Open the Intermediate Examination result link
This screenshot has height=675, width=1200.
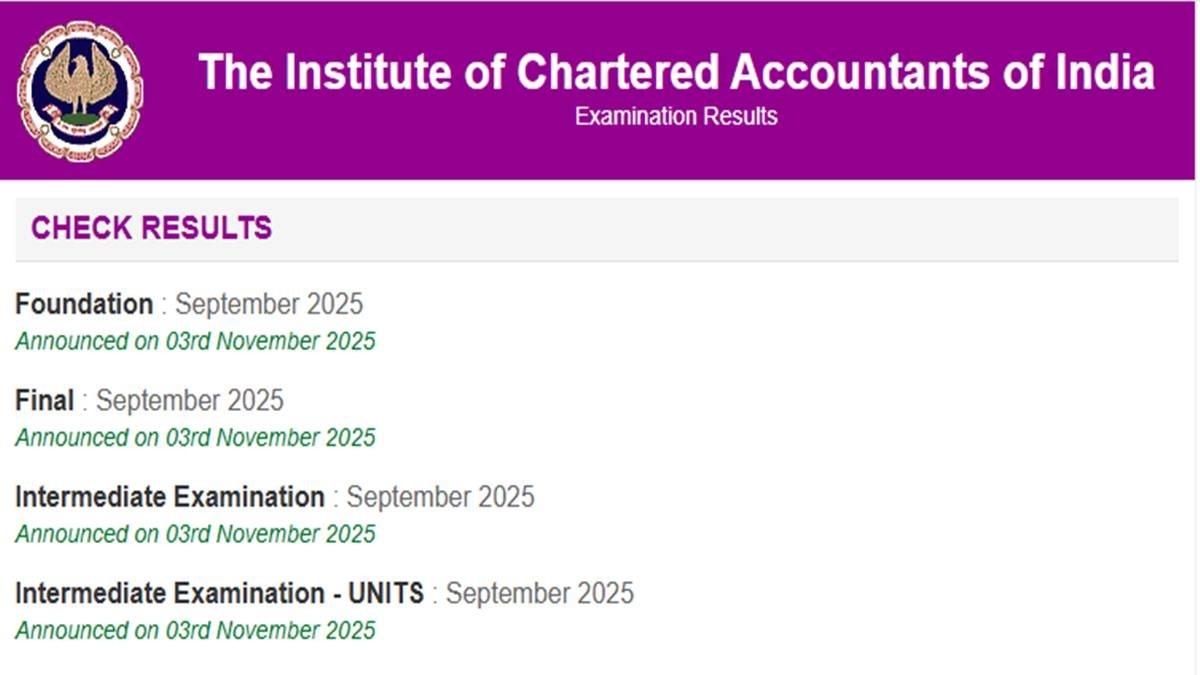169,497
